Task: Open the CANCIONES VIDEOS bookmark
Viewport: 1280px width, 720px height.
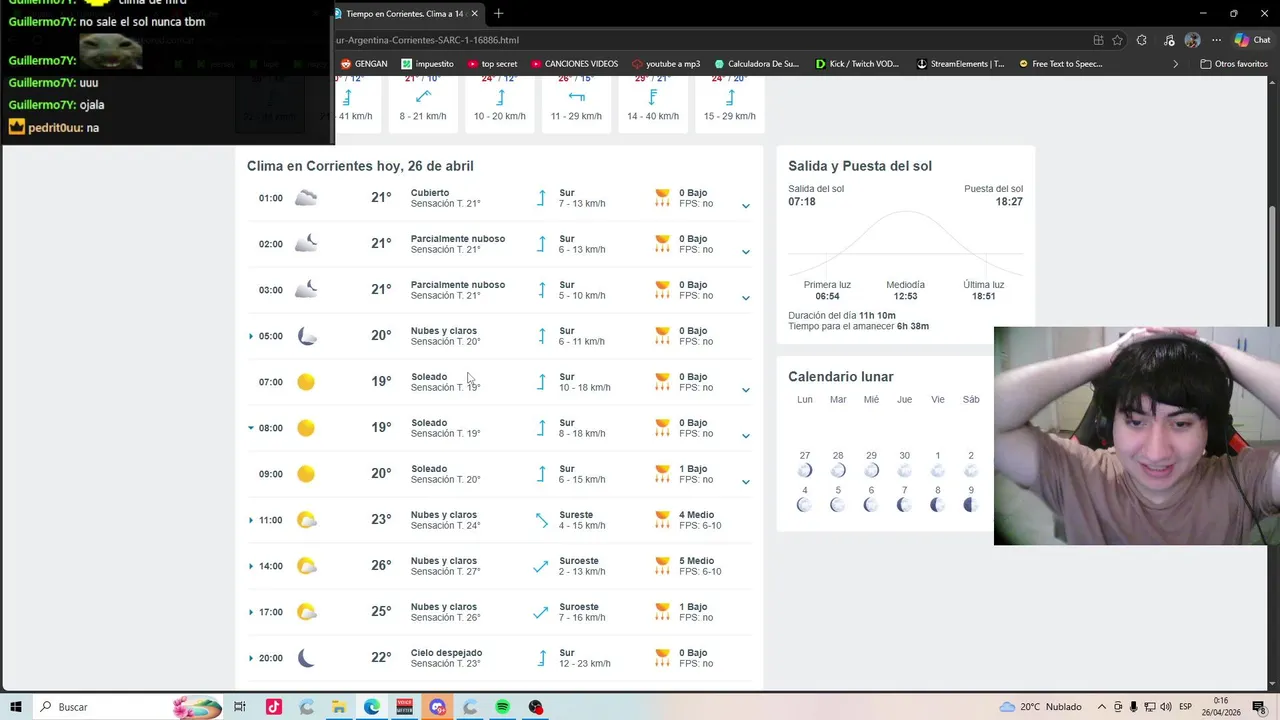Action: point(574,64)
